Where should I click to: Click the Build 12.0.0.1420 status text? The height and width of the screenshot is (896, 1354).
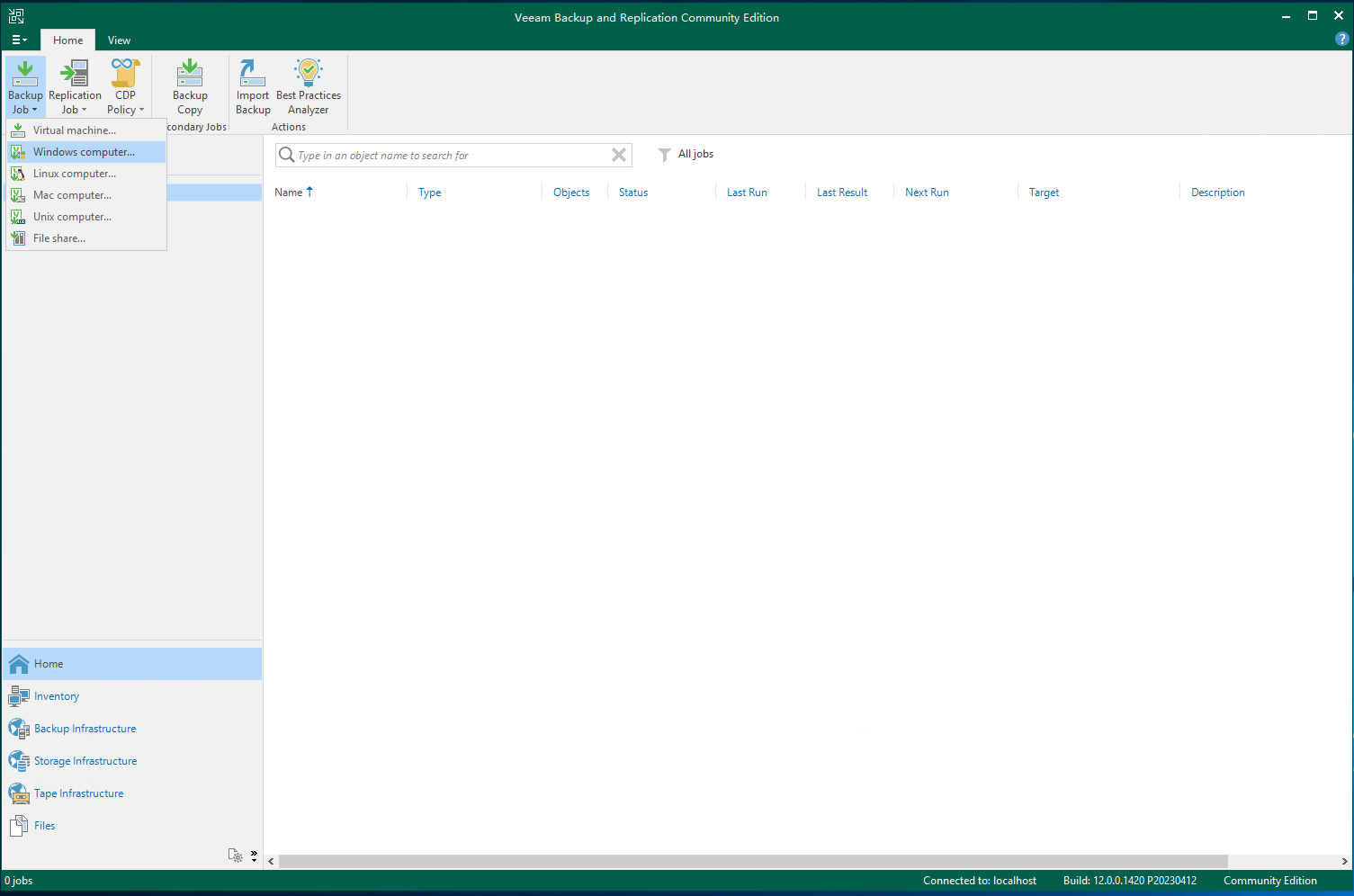[1130, 881]
